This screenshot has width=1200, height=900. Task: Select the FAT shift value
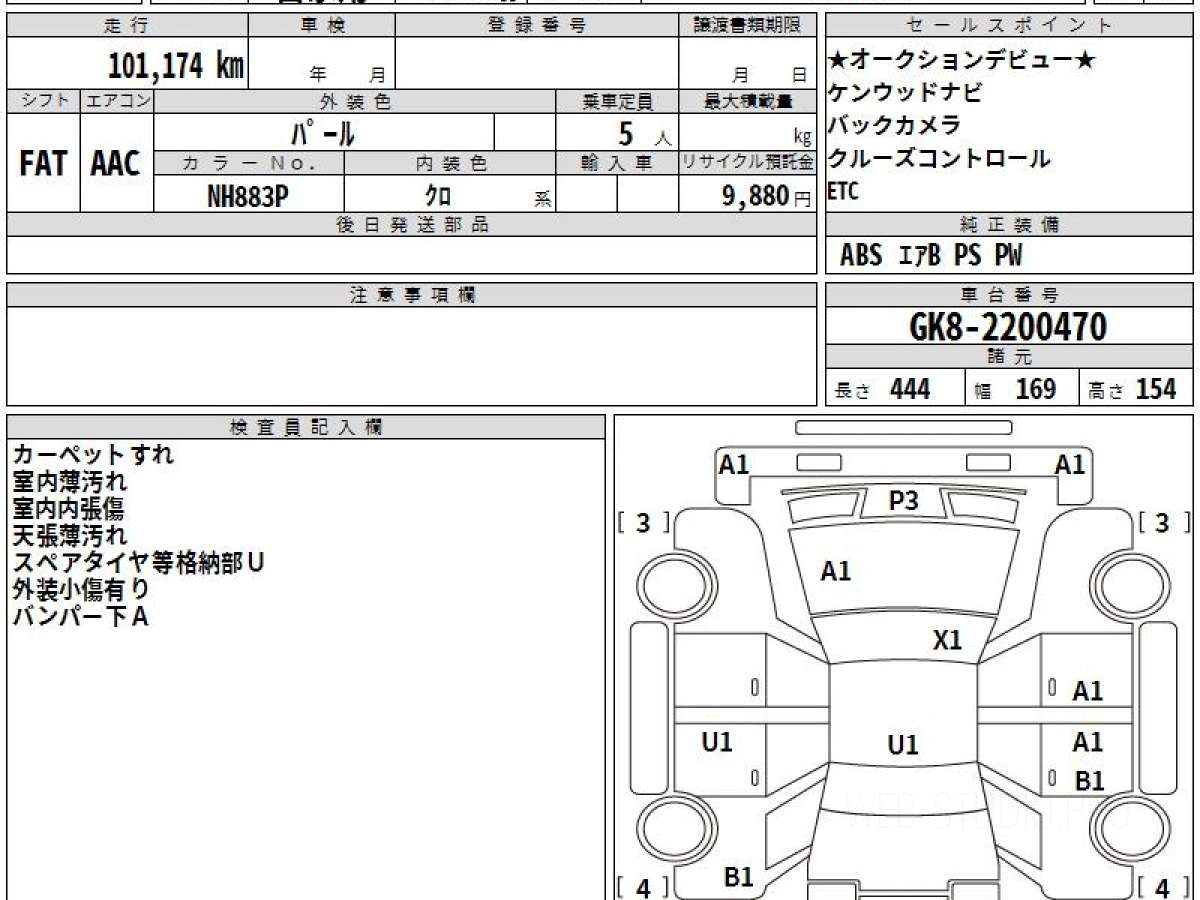(43, 163)
